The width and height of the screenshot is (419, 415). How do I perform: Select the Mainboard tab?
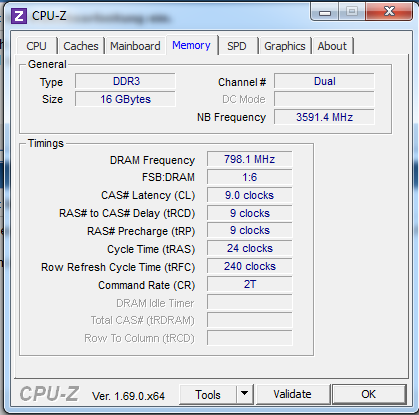(x=135, y=46)
